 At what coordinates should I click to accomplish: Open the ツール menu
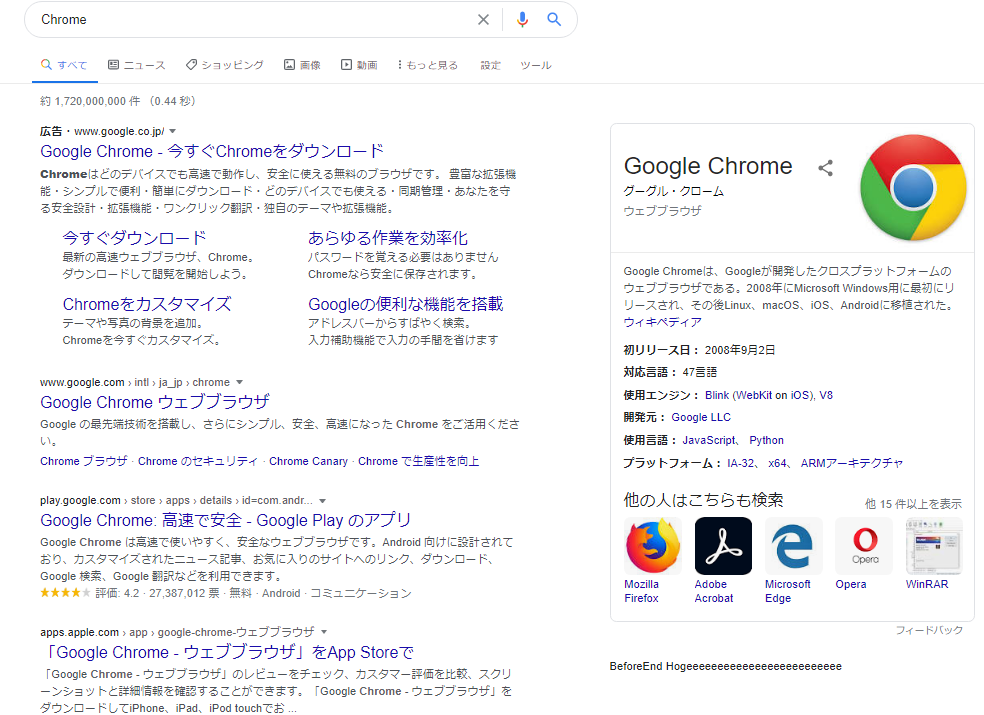point(536,65)
